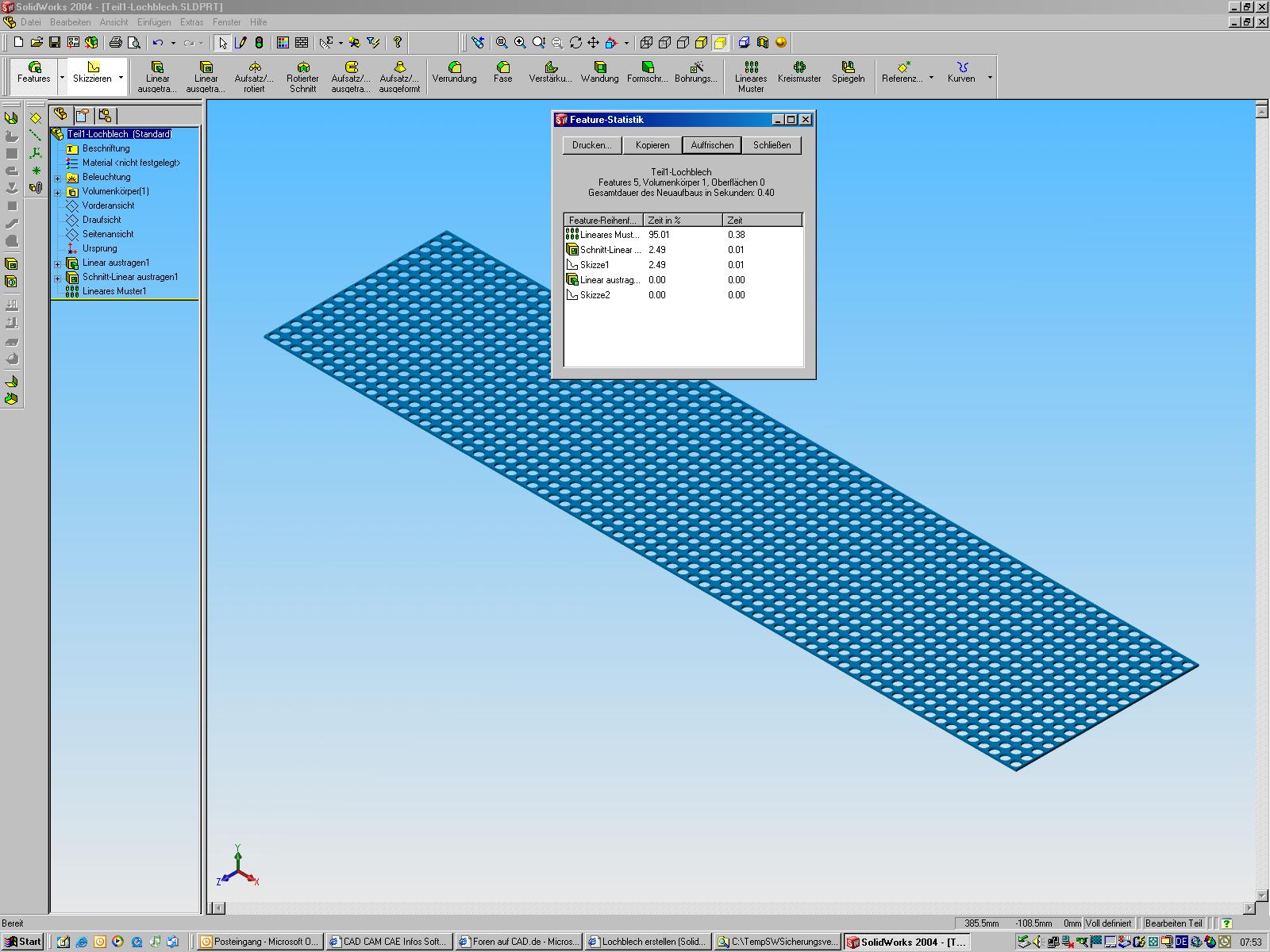Select the Kreismuster circular pattern tool

point(799,72)
